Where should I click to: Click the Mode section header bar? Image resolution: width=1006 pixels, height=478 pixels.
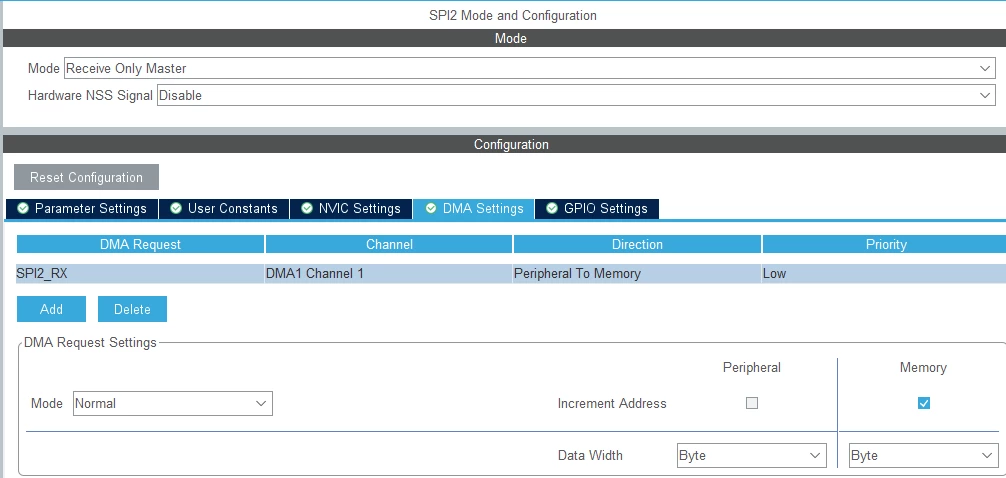point(504,38)
